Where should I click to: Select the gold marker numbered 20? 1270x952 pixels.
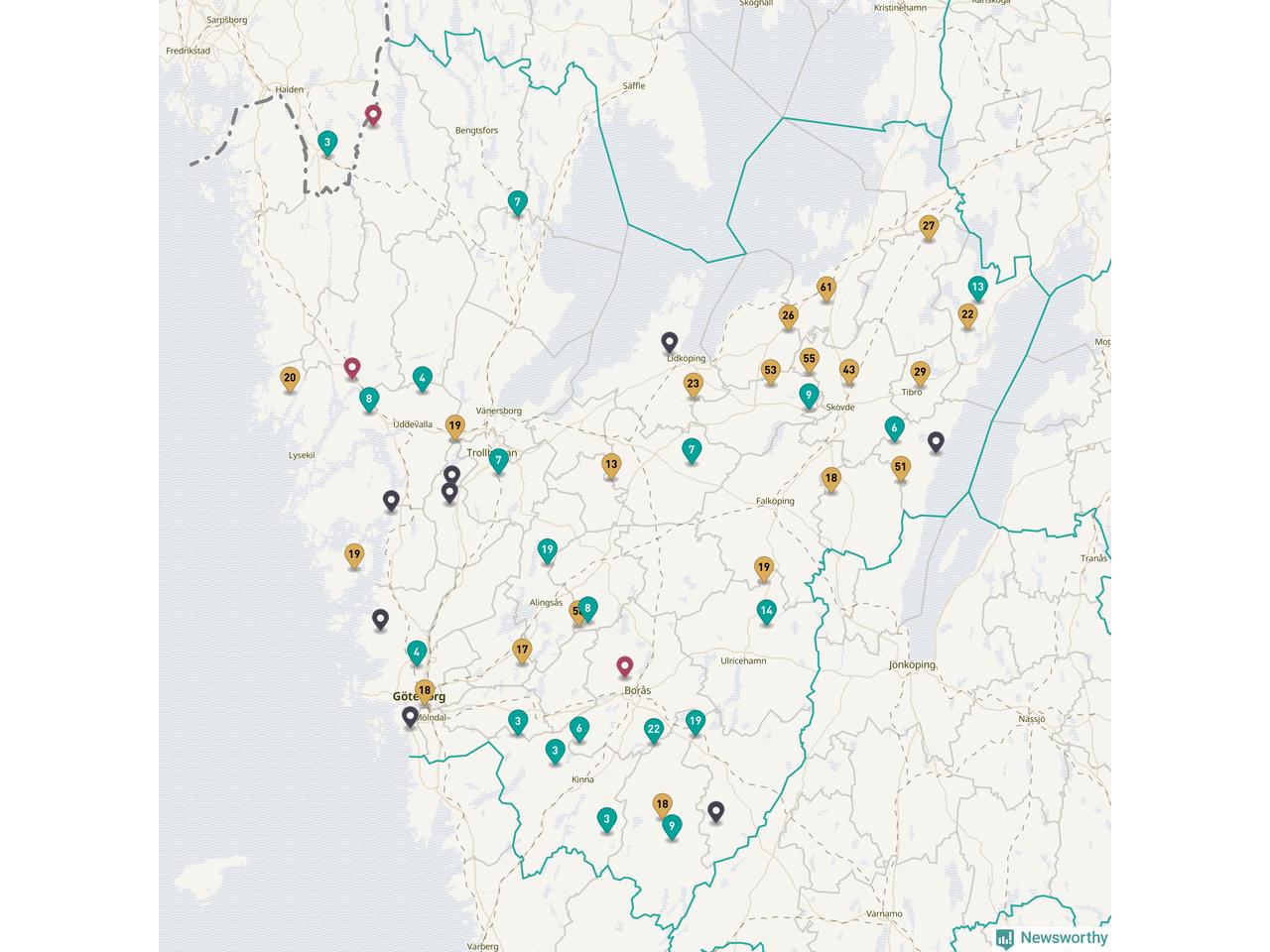[290, 377]
